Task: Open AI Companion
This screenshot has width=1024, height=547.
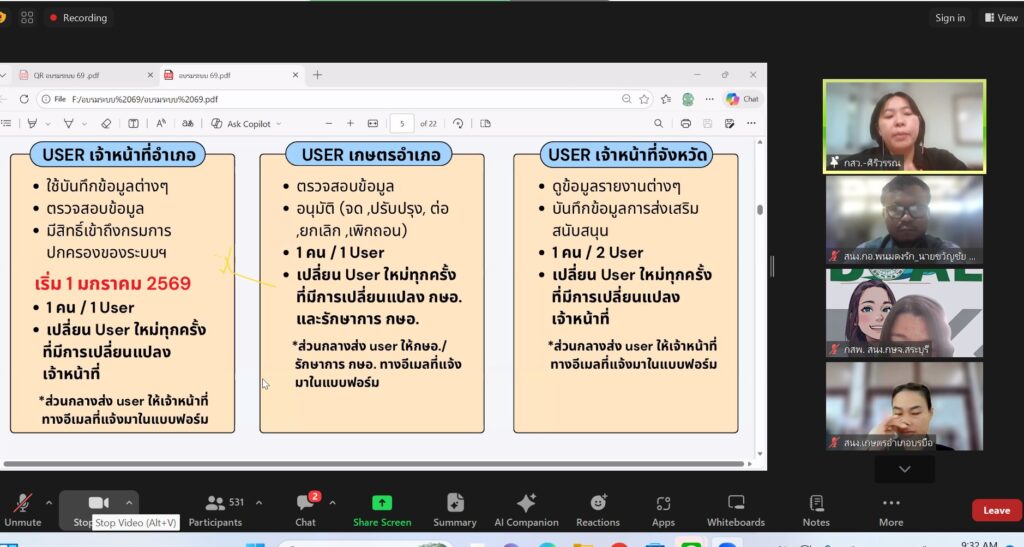Action: pyautogui.click(x=525, y=506)
